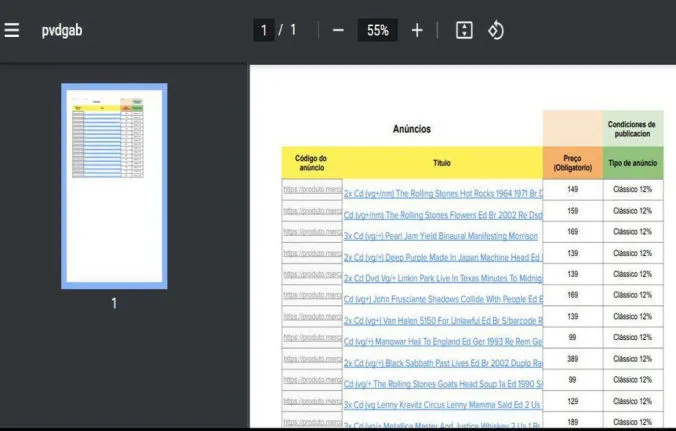
Task: Click the first row product URL code
Action: [x=312, y=191]
